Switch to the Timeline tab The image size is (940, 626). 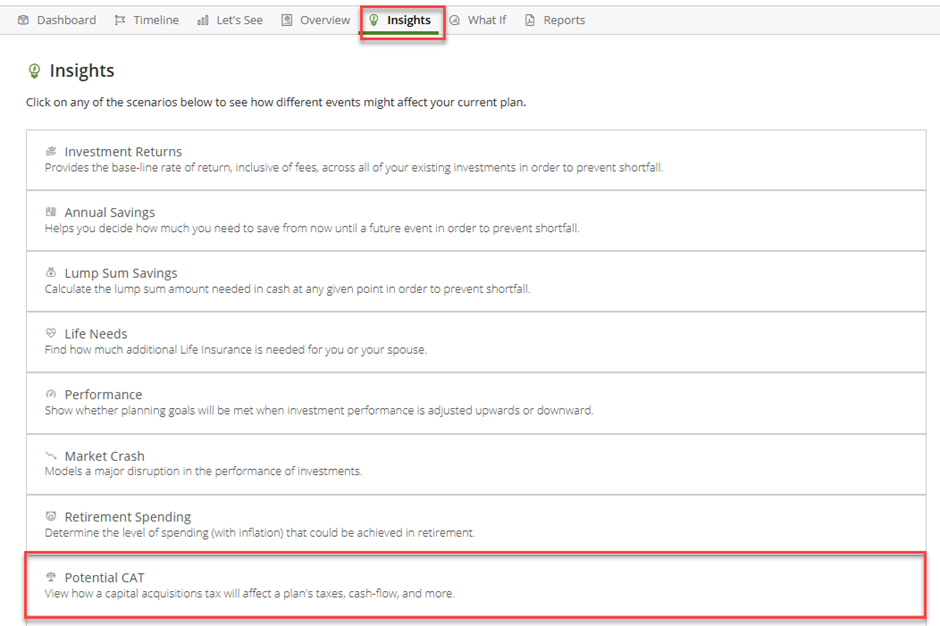(147, 20)
